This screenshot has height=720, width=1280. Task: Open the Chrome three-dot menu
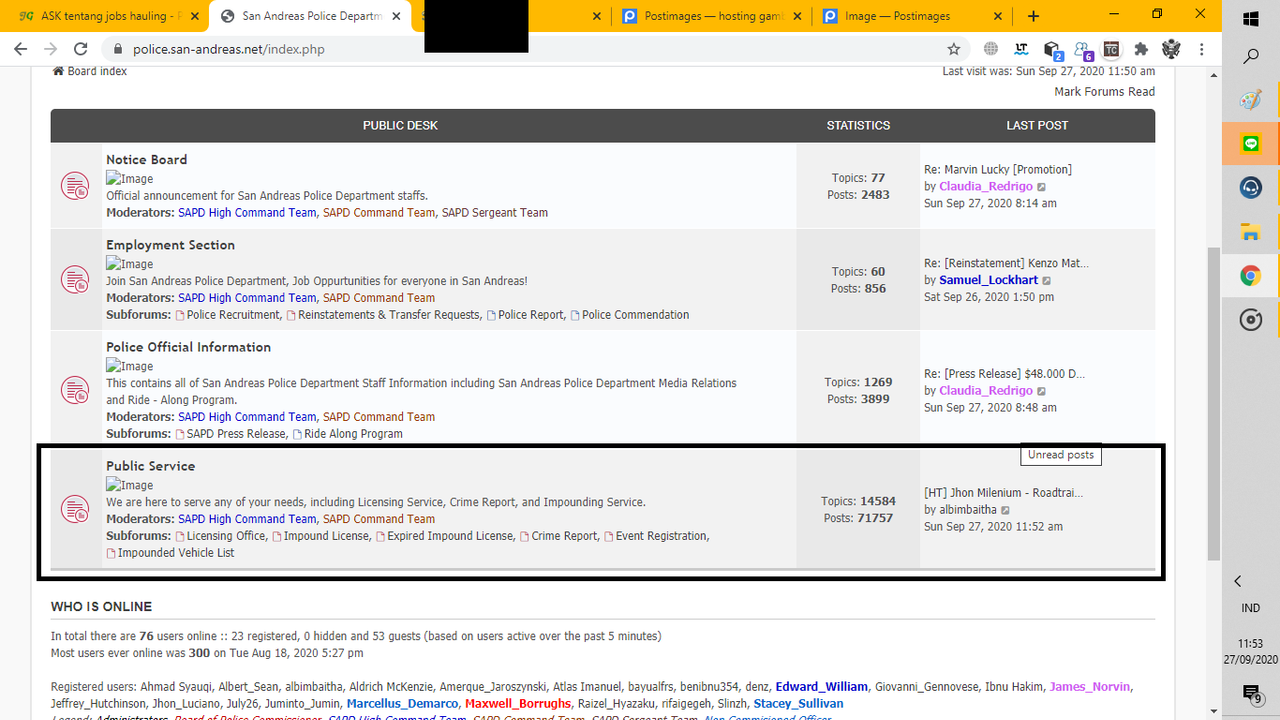pos(1202,49)
